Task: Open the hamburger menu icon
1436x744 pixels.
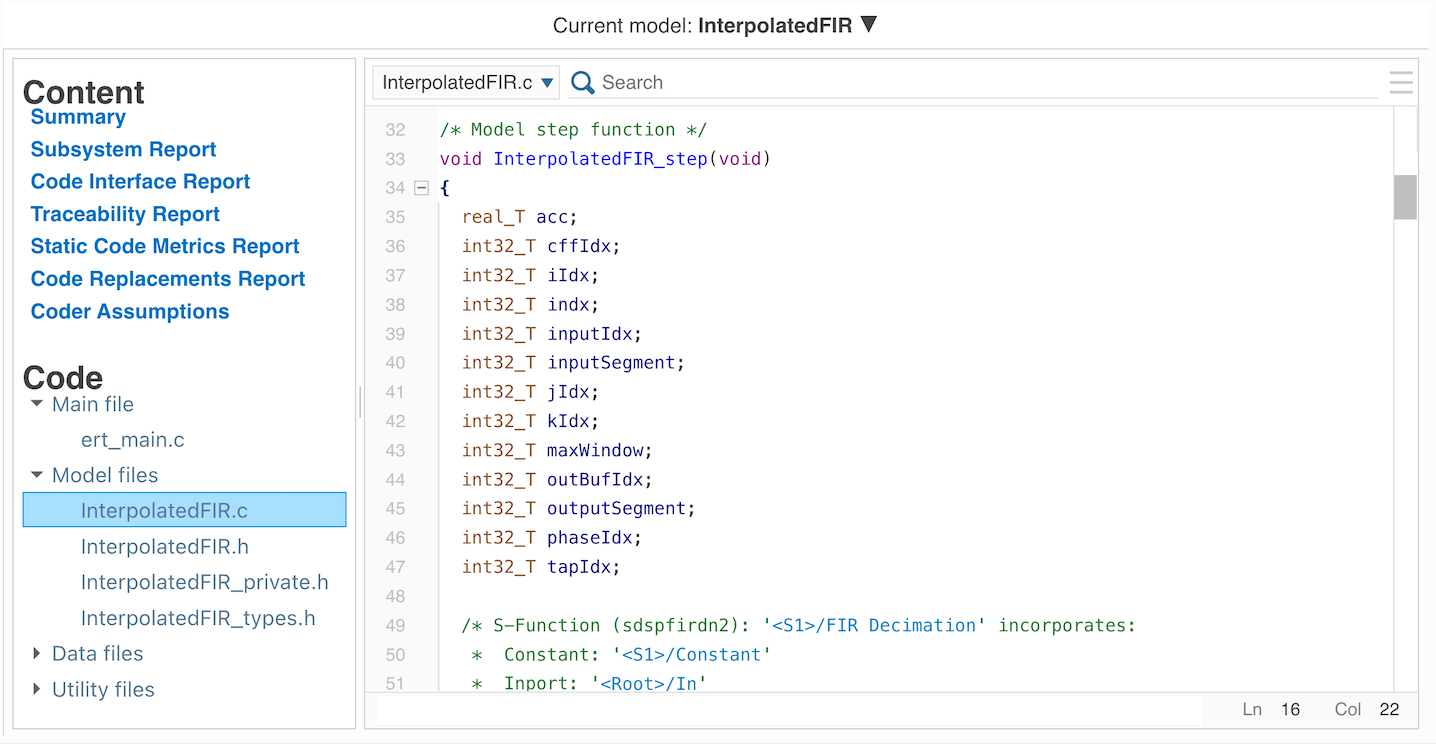Action: (x=1401, y=83)
